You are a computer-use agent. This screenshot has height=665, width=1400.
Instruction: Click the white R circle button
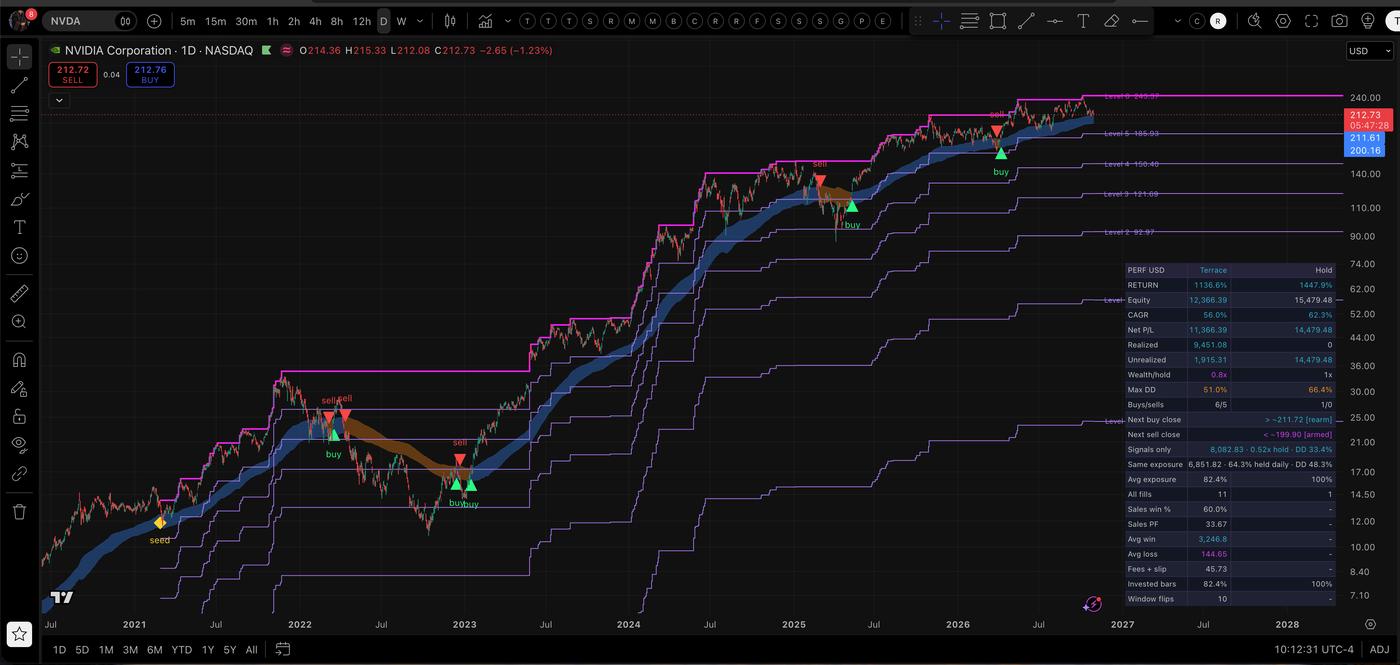point(1217,21)
